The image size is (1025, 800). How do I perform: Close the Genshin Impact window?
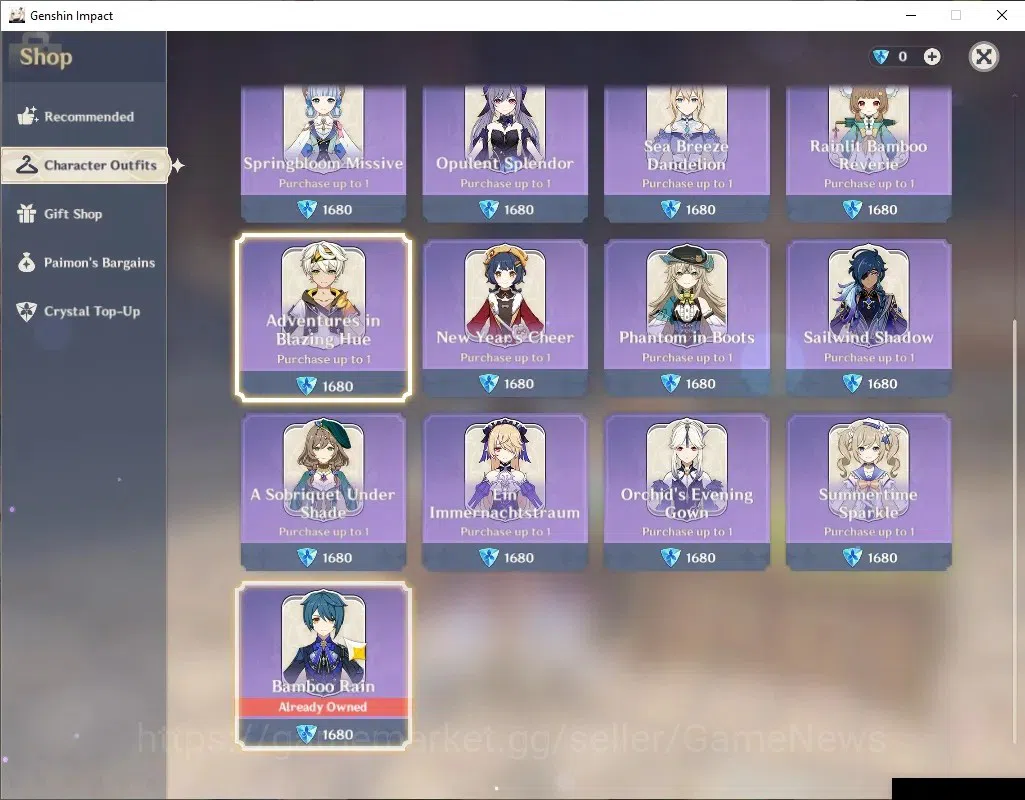(1001, 15)
